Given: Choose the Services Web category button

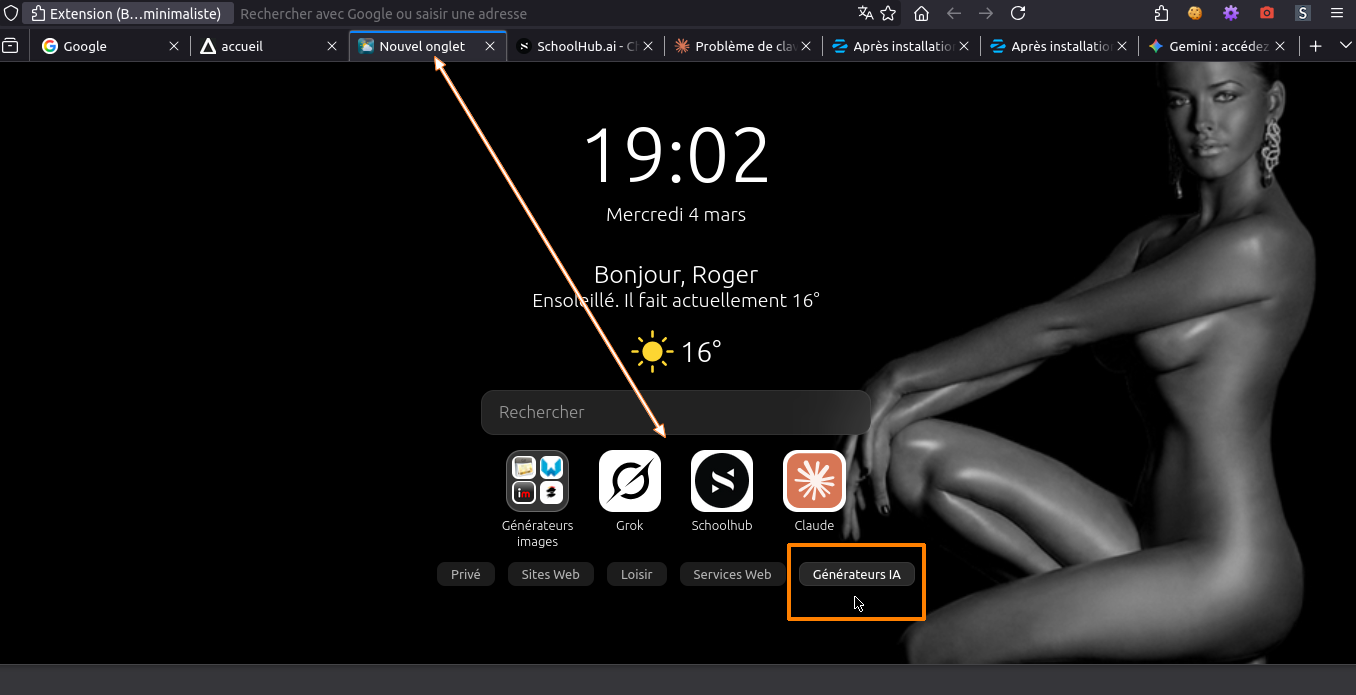Looking at the screenshot, I should (732, 574).
